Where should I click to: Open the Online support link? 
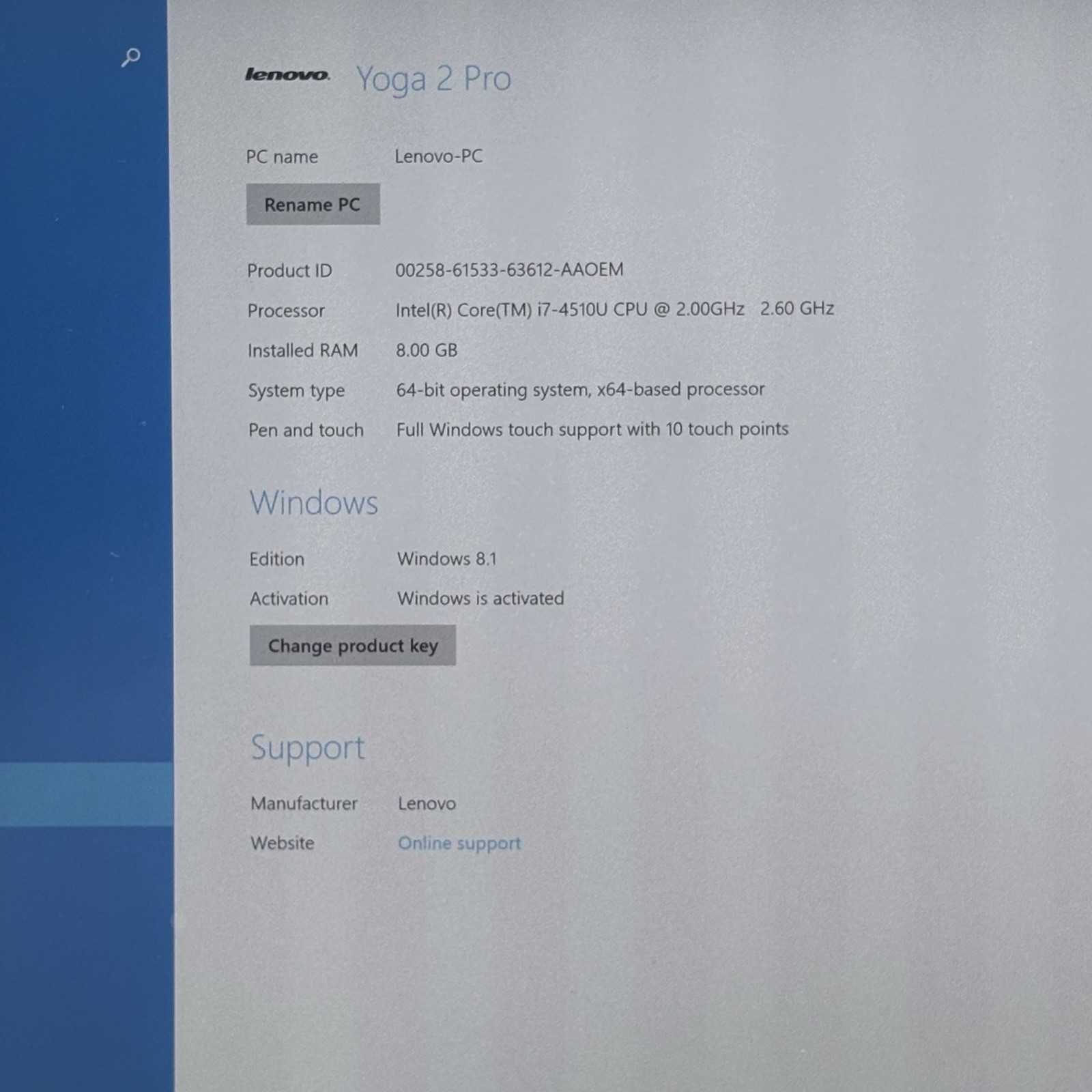click(459, 844)
